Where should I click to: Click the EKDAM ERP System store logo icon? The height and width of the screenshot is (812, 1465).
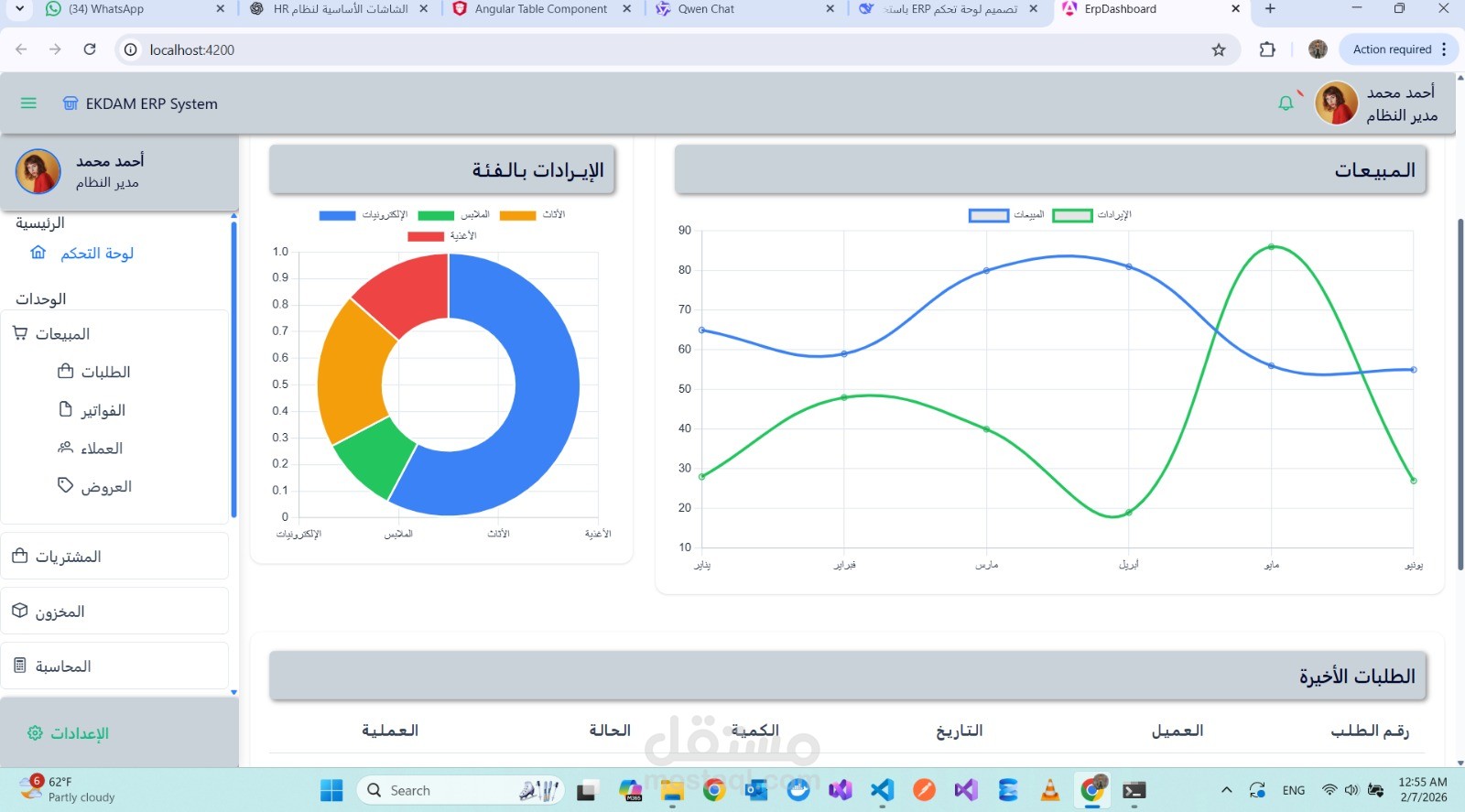(71, 103)
